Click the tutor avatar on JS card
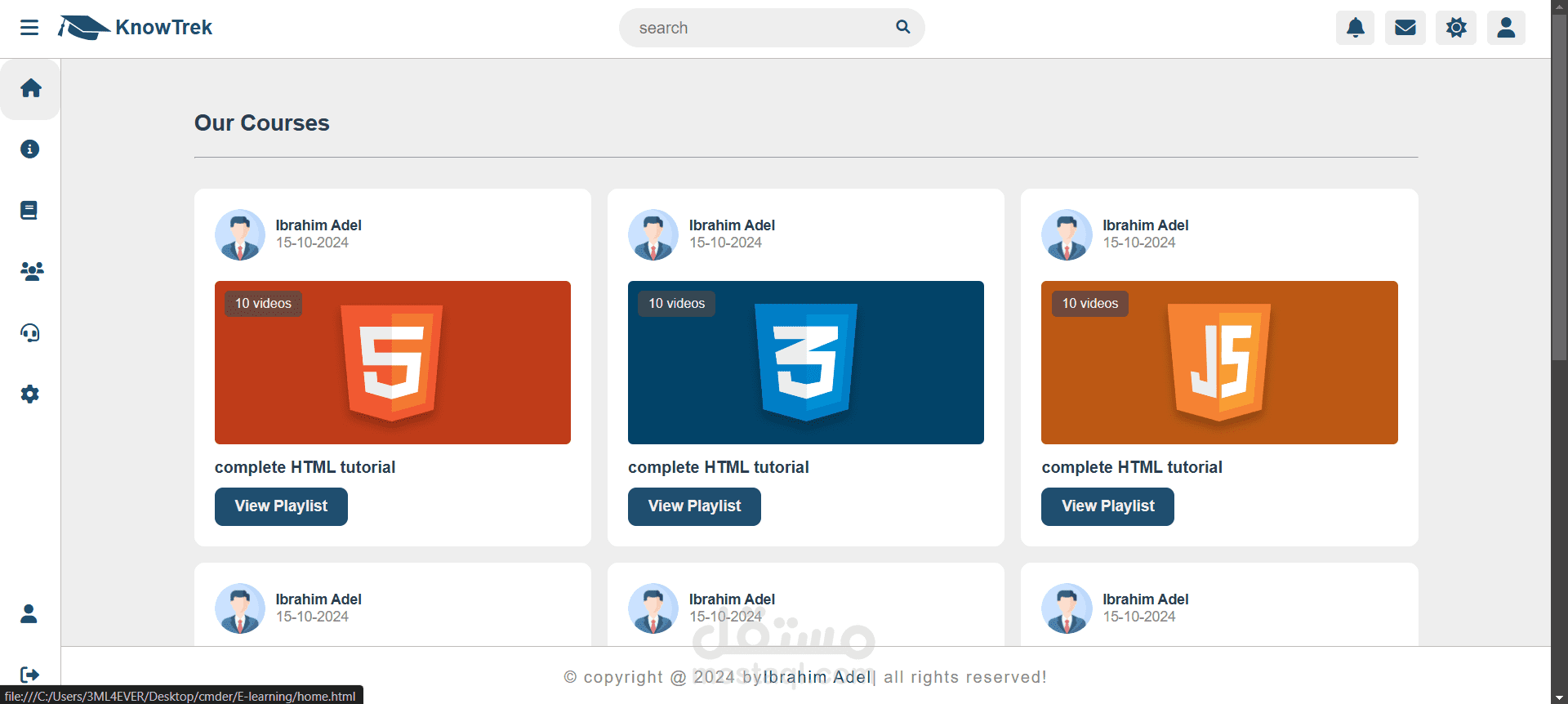This screenshot has width=1568, height=704. point(1067,235)
